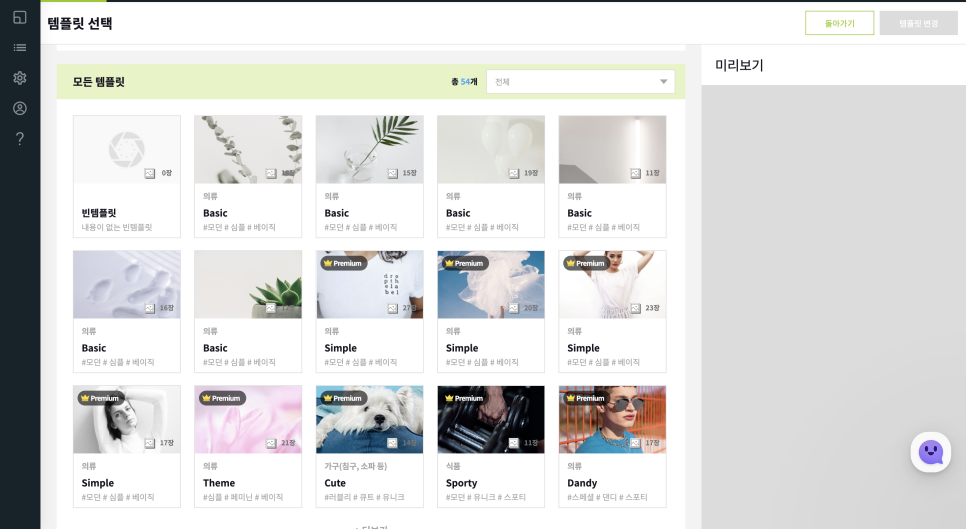The image size is (966, 529).
Task: Select the woman in white dress Simple thumbnail
Action: (x=612, y=285)
